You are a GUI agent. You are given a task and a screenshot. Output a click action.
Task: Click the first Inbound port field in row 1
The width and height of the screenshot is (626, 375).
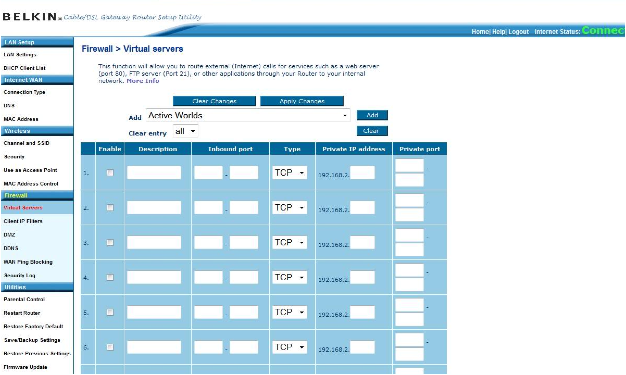coord(208,173)
